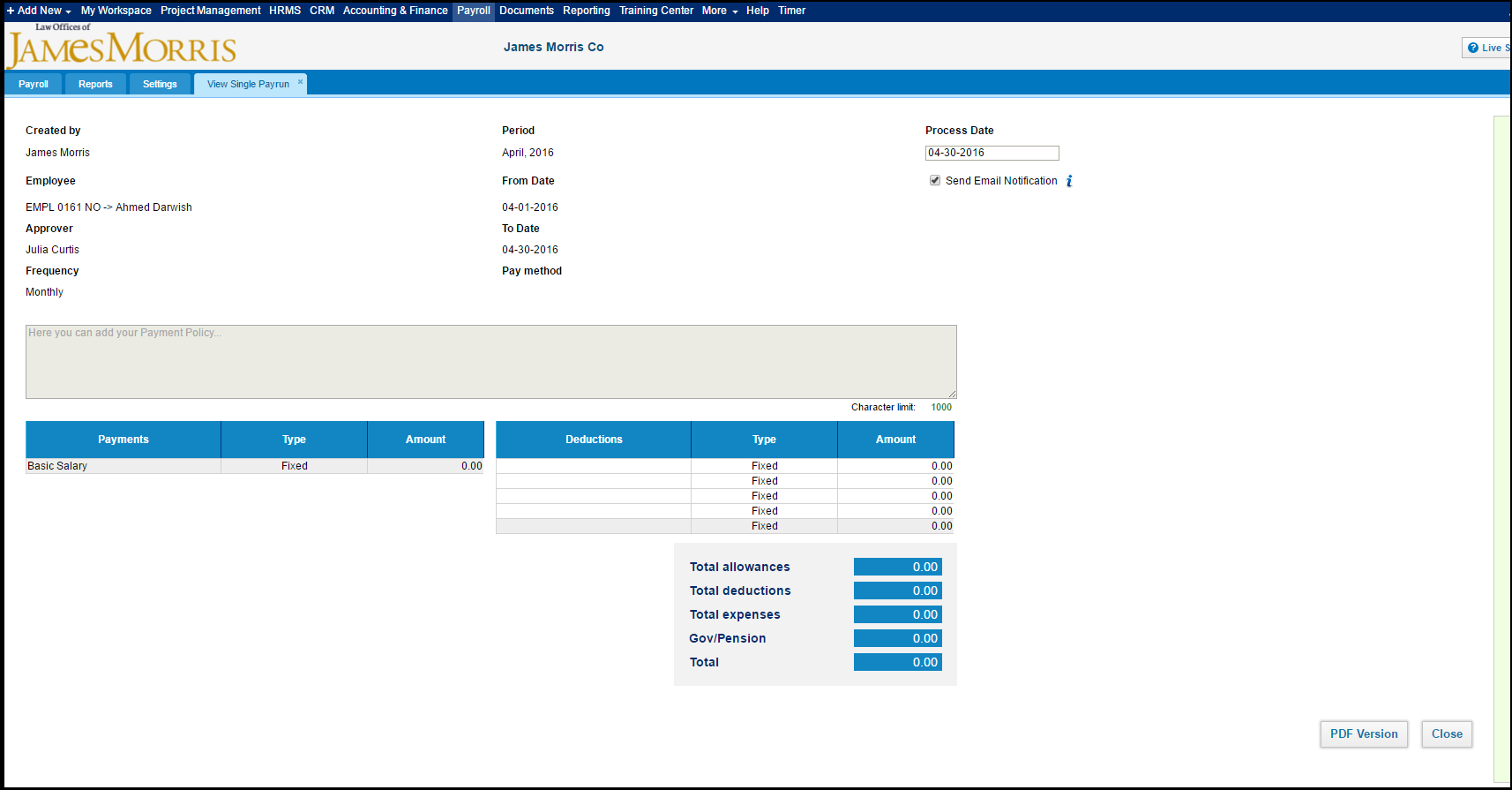
Task: Toggle the Send Email Notification checkbox
Action: click(935, 180)
